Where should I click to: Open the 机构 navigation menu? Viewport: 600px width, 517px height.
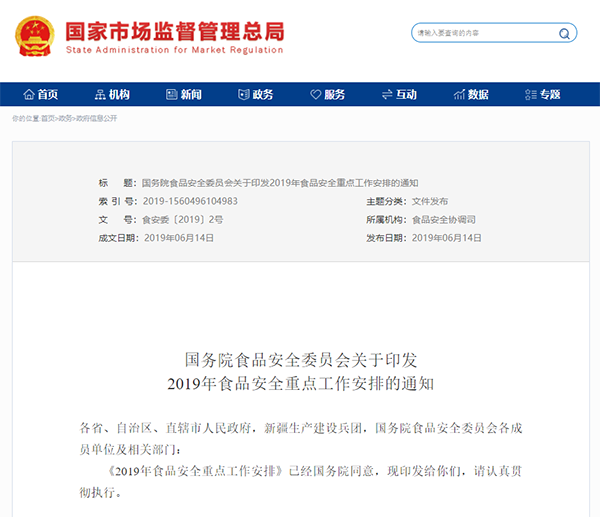pyautogui.click(x=119, y=94)
